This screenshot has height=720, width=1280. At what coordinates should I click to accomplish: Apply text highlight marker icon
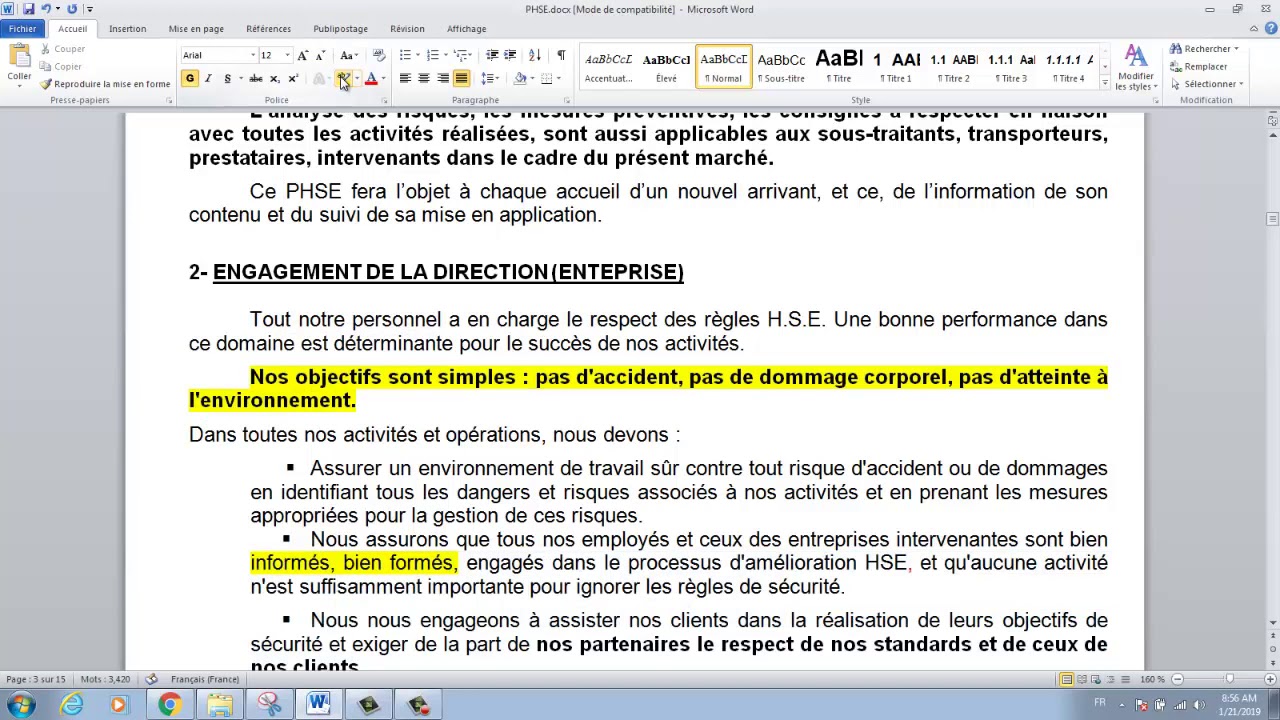(343, 79)
